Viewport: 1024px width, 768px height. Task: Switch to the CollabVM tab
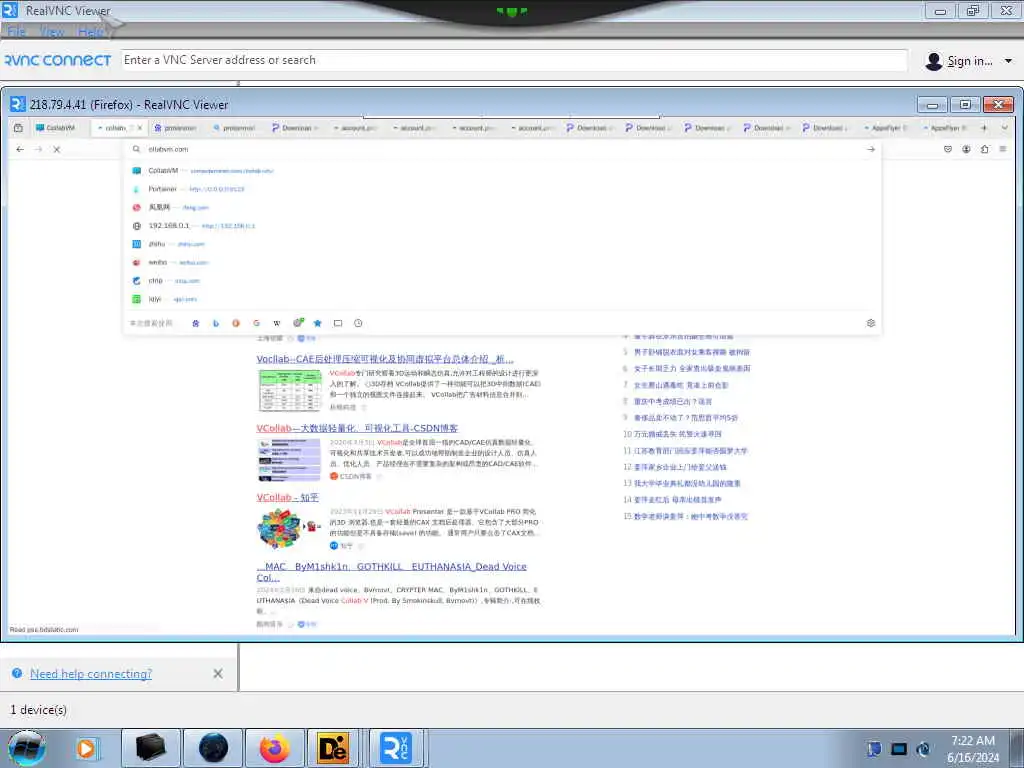[58, 128]
